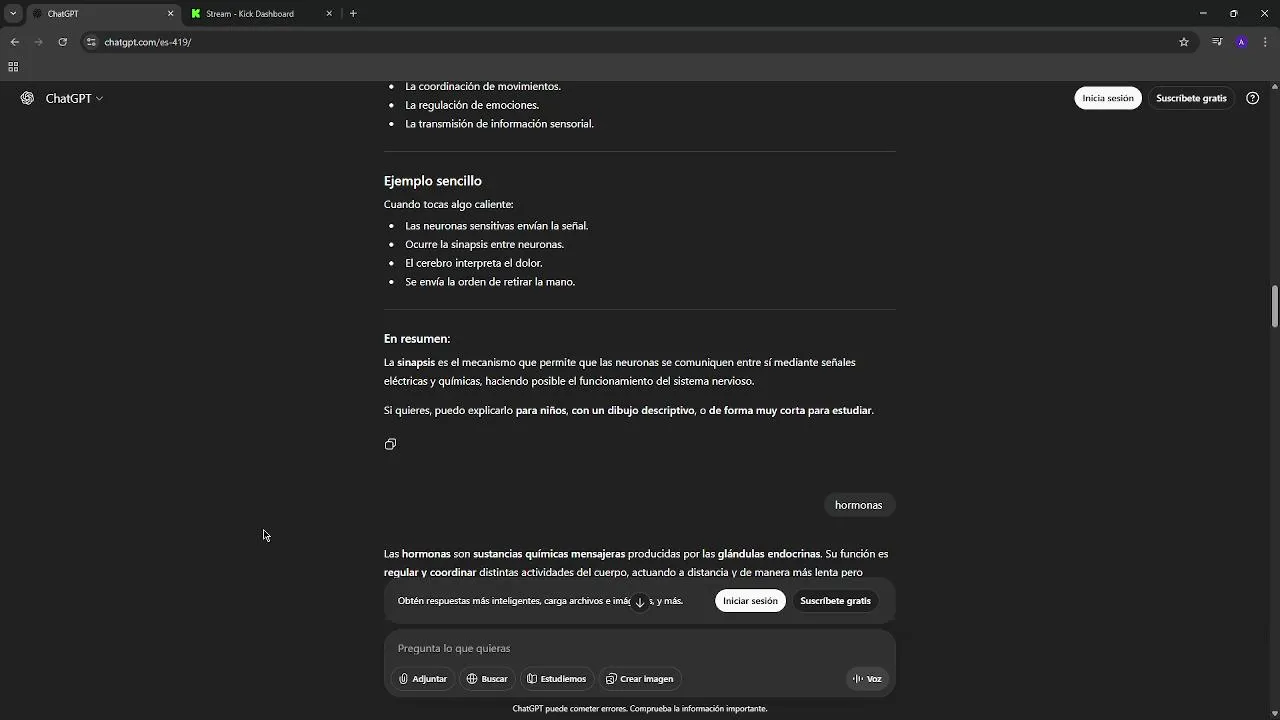1280x720 pixels.
Task: Click the page vertical scrollbar thumb
Action: 1275,306
